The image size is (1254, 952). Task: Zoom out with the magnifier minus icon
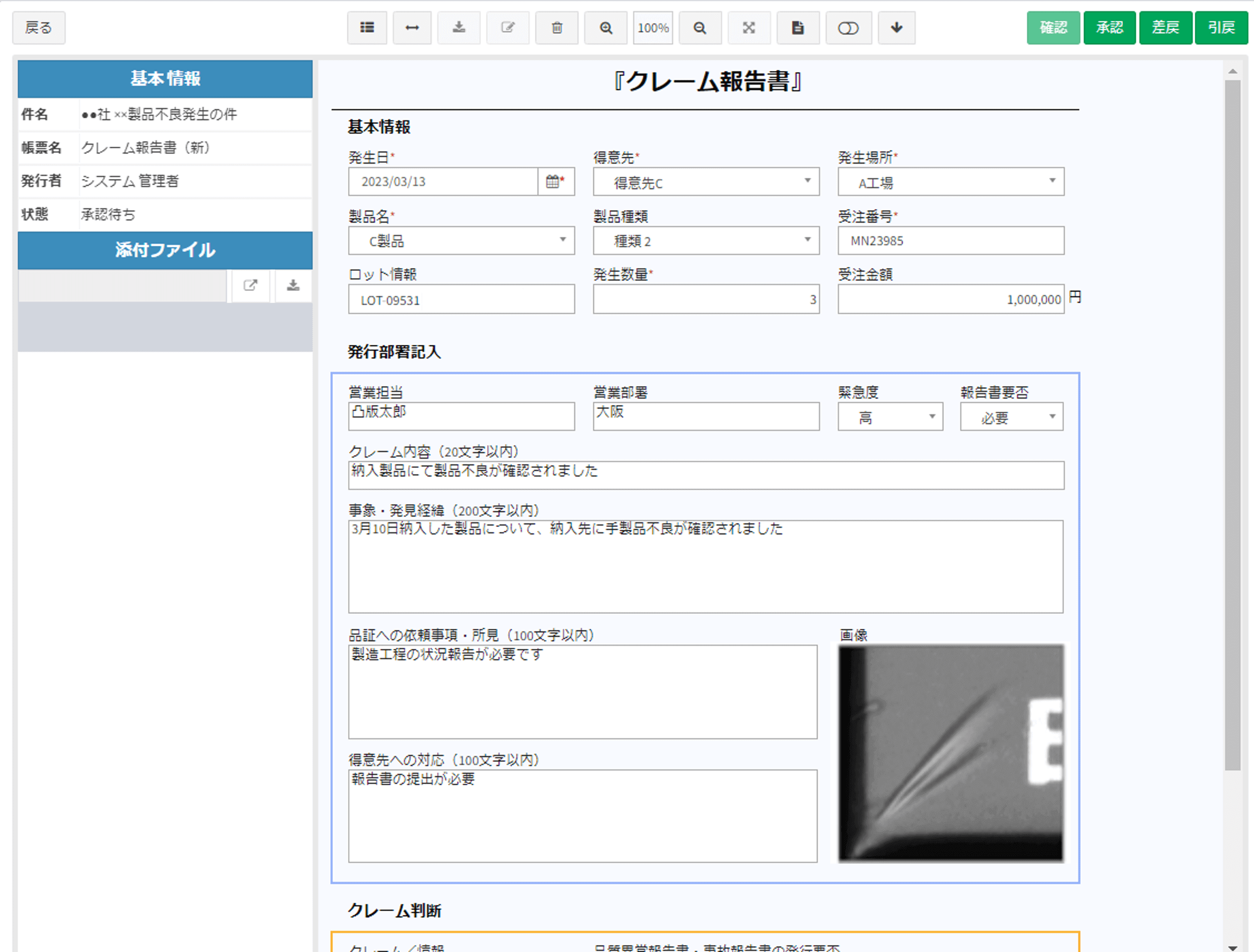700,28
